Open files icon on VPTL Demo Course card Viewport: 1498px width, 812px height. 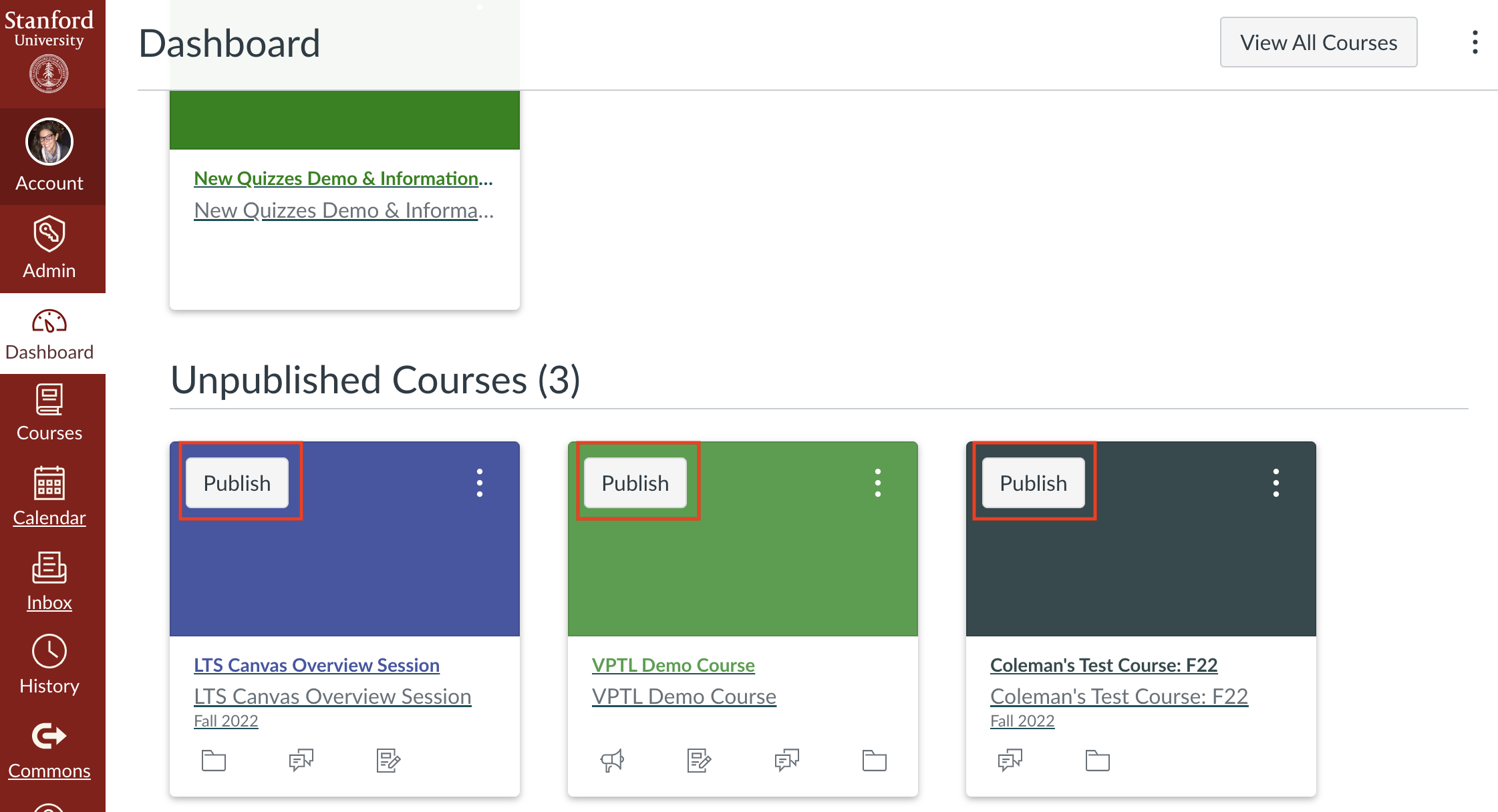[x=874, y=761]
